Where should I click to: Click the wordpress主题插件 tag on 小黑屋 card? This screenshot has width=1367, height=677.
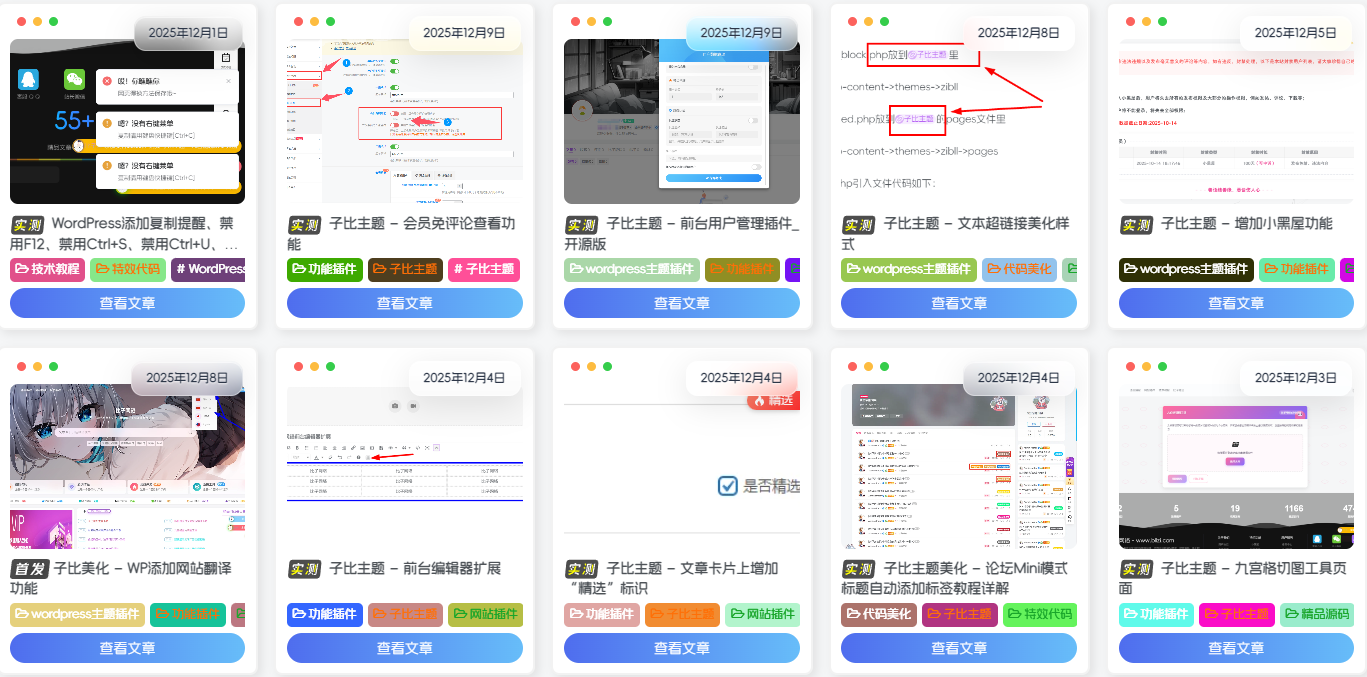coord(1185,269)
